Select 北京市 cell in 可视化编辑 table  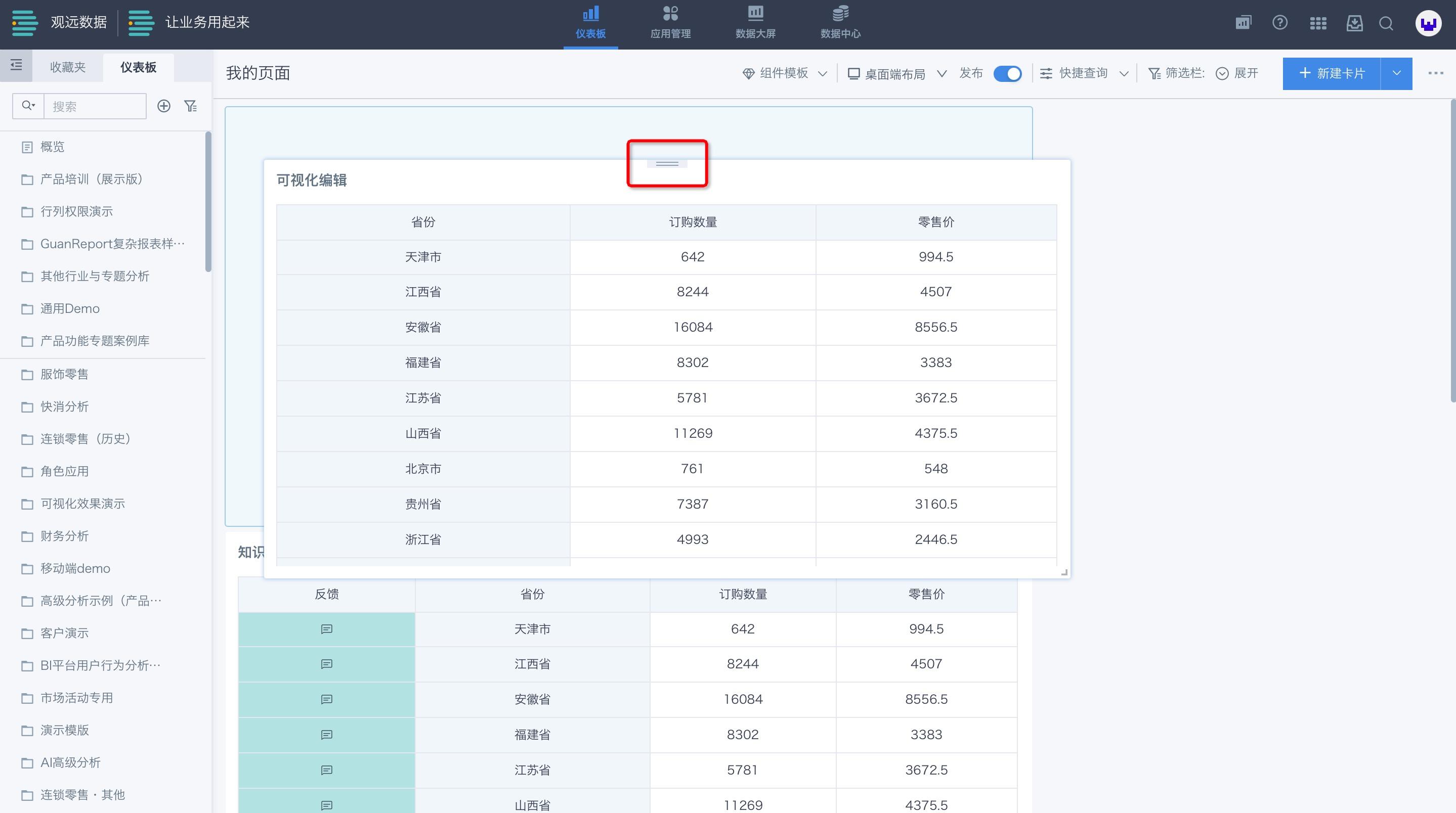click(423, 469)
